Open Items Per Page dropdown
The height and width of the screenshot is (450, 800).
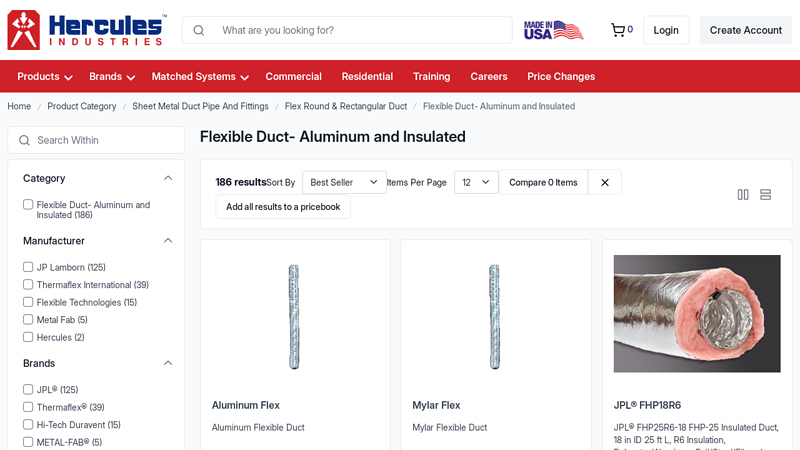(x=476, y=182)
